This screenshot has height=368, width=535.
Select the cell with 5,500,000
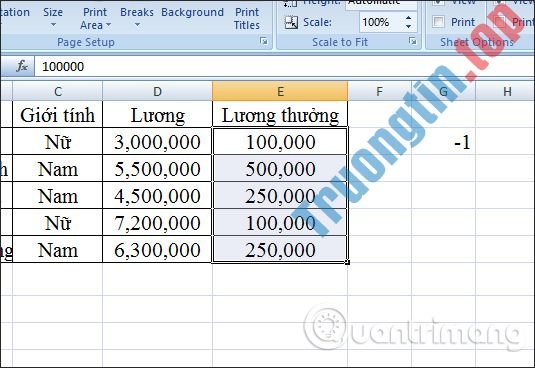pyautogui.click(x=157, y=168)
